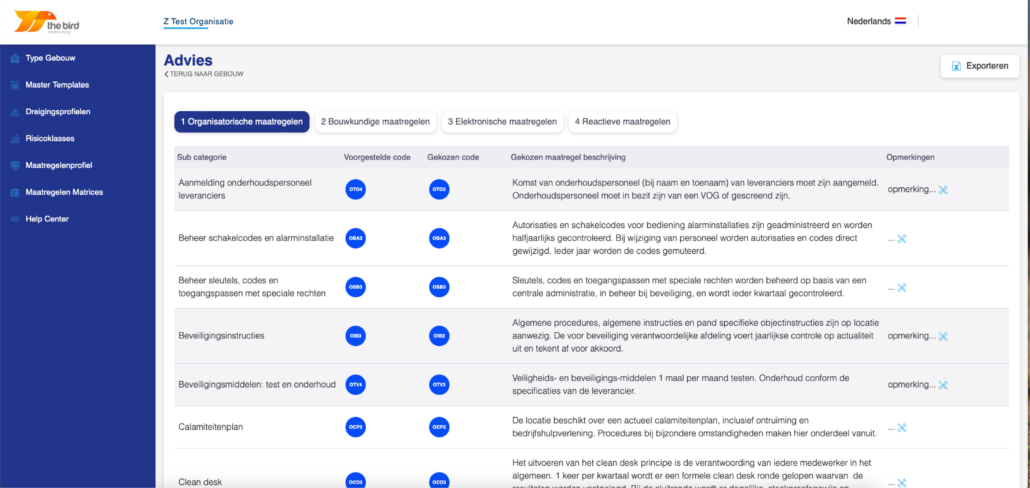Click the bird logo in the header
Screen dimensions: 1030x488
pos(47,22)
